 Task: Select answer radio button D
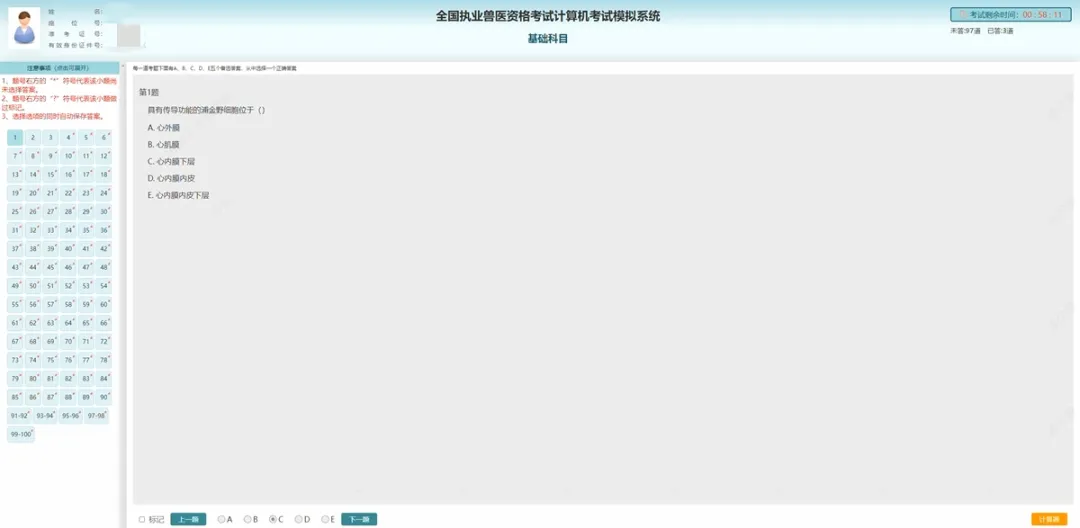click(298, 519)
